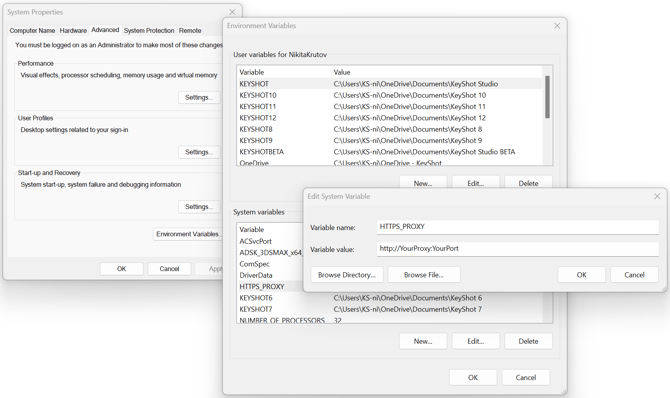670x398 pixels.
Task: Select KEYSHOT12 in user variables
Action: click(x=390, y=118)
